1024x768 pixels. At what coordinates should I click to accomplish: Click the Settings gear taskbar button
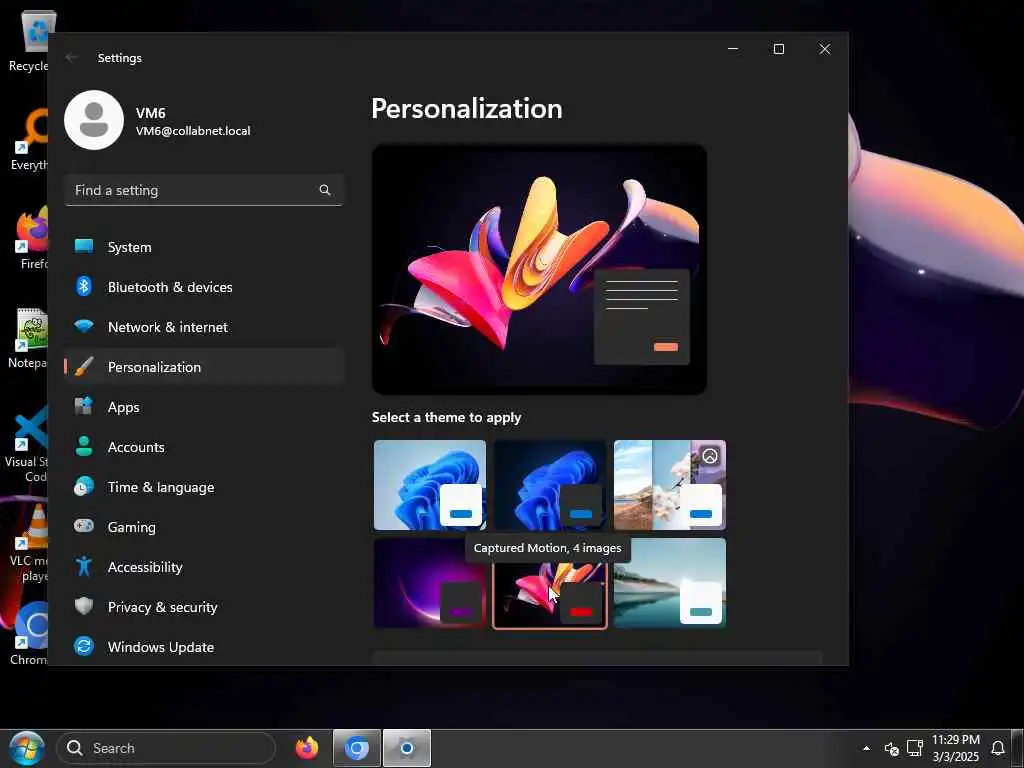[x=407, y=748]
